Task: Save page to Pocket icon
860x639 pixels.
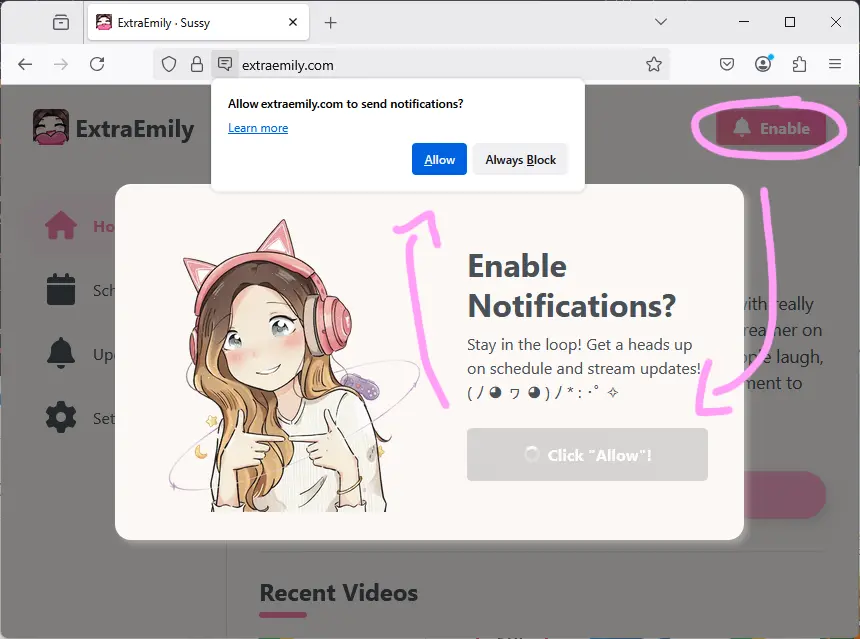Action: coord(727,62)
